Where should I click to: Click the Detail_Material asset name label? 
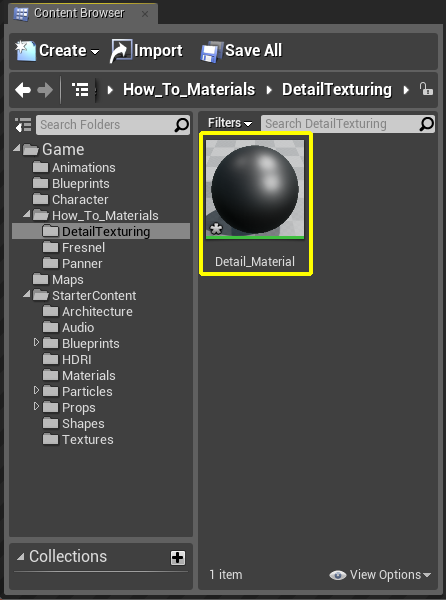(x=255, y=262)
